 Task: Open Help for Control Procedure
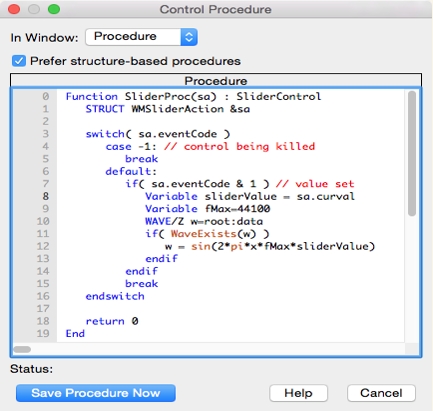(x=298, y=393)
